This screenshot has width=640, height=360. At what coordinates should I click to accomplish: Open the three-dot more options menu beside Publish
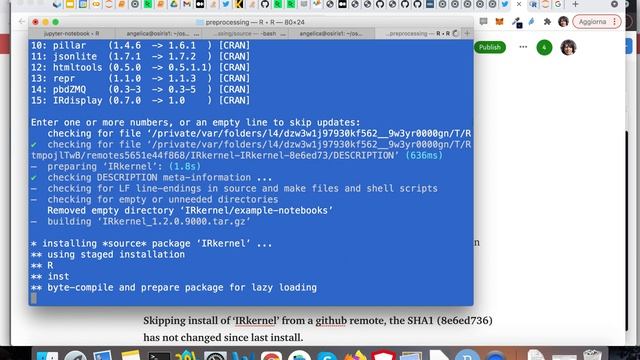pos(523,47)
